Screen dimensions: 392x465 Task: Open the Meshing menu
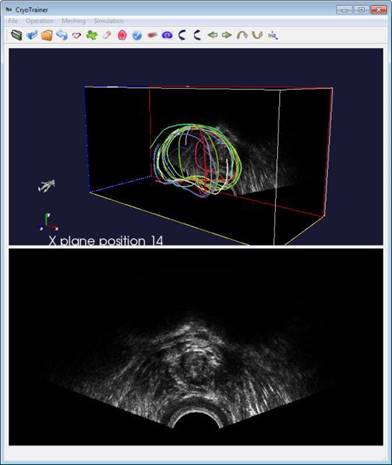[73, 21]
